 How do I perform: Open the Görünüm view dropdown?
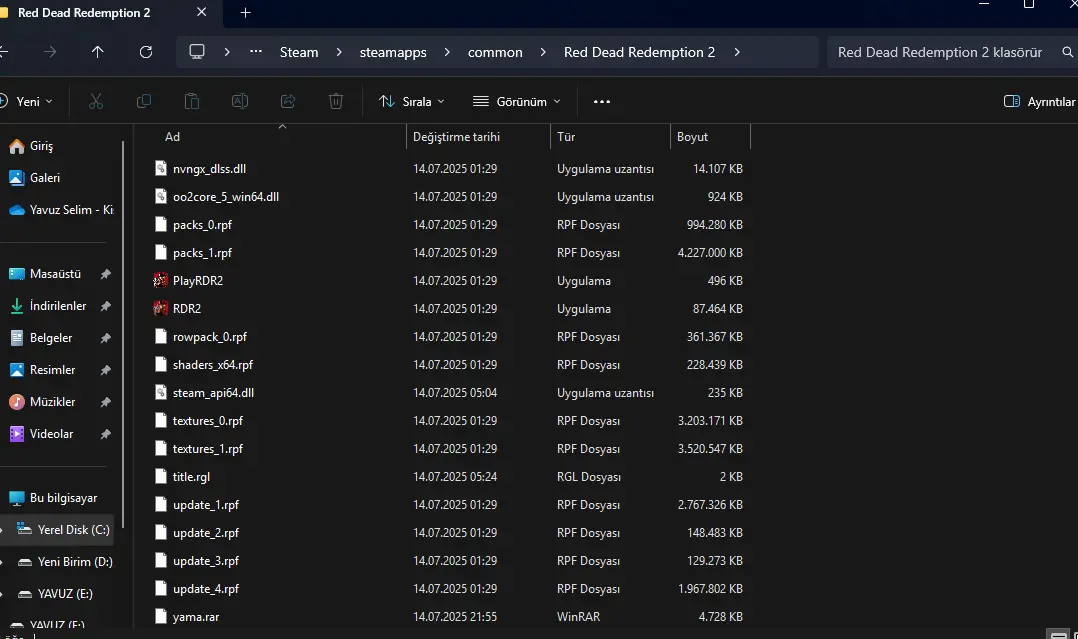tap(516, 102)
